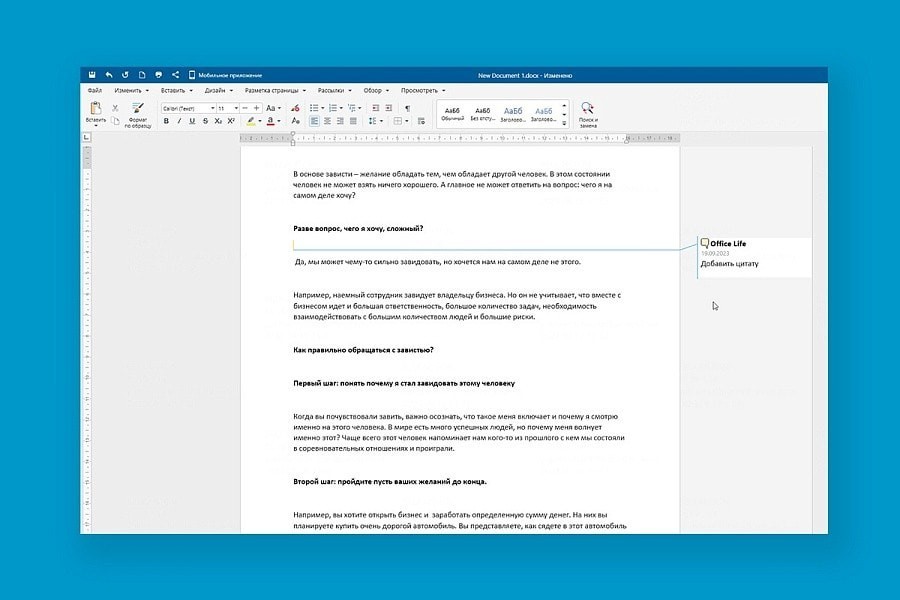The image size is (900, 600).
Task: Select the Format Painter tool
Action: click(138, 114)
